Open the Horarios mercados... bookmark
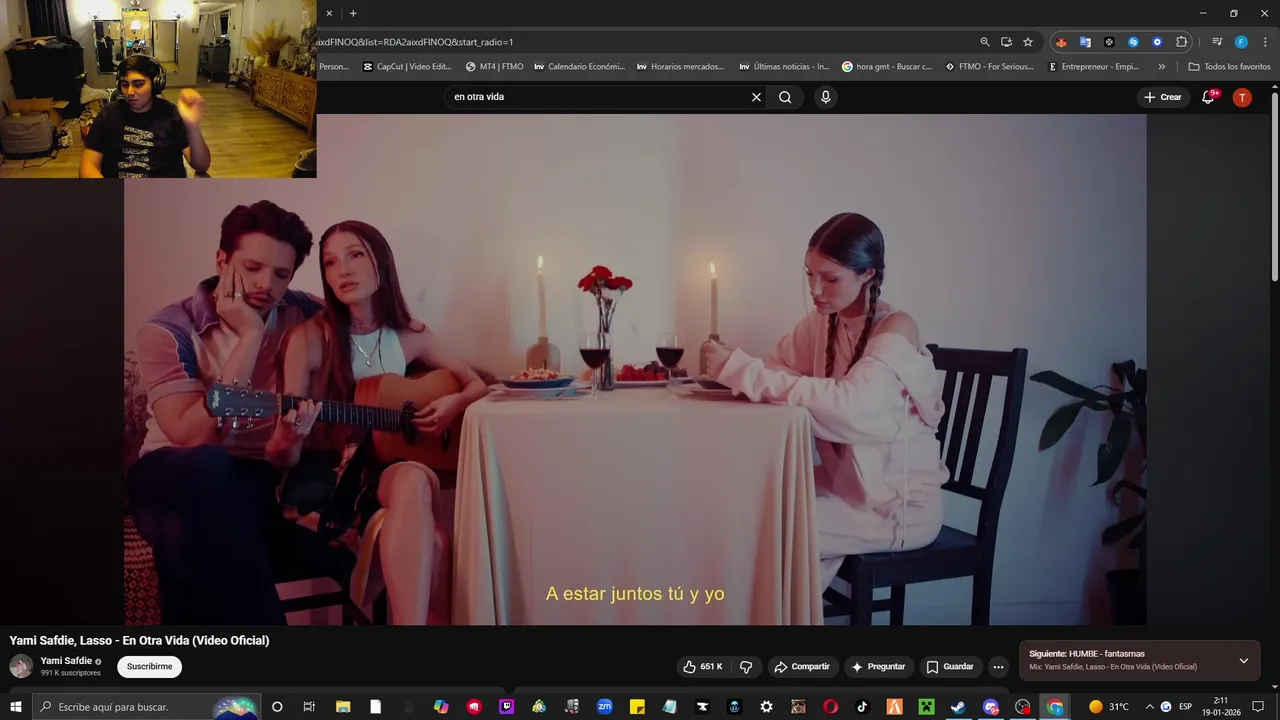 click(x=680, y=67)
